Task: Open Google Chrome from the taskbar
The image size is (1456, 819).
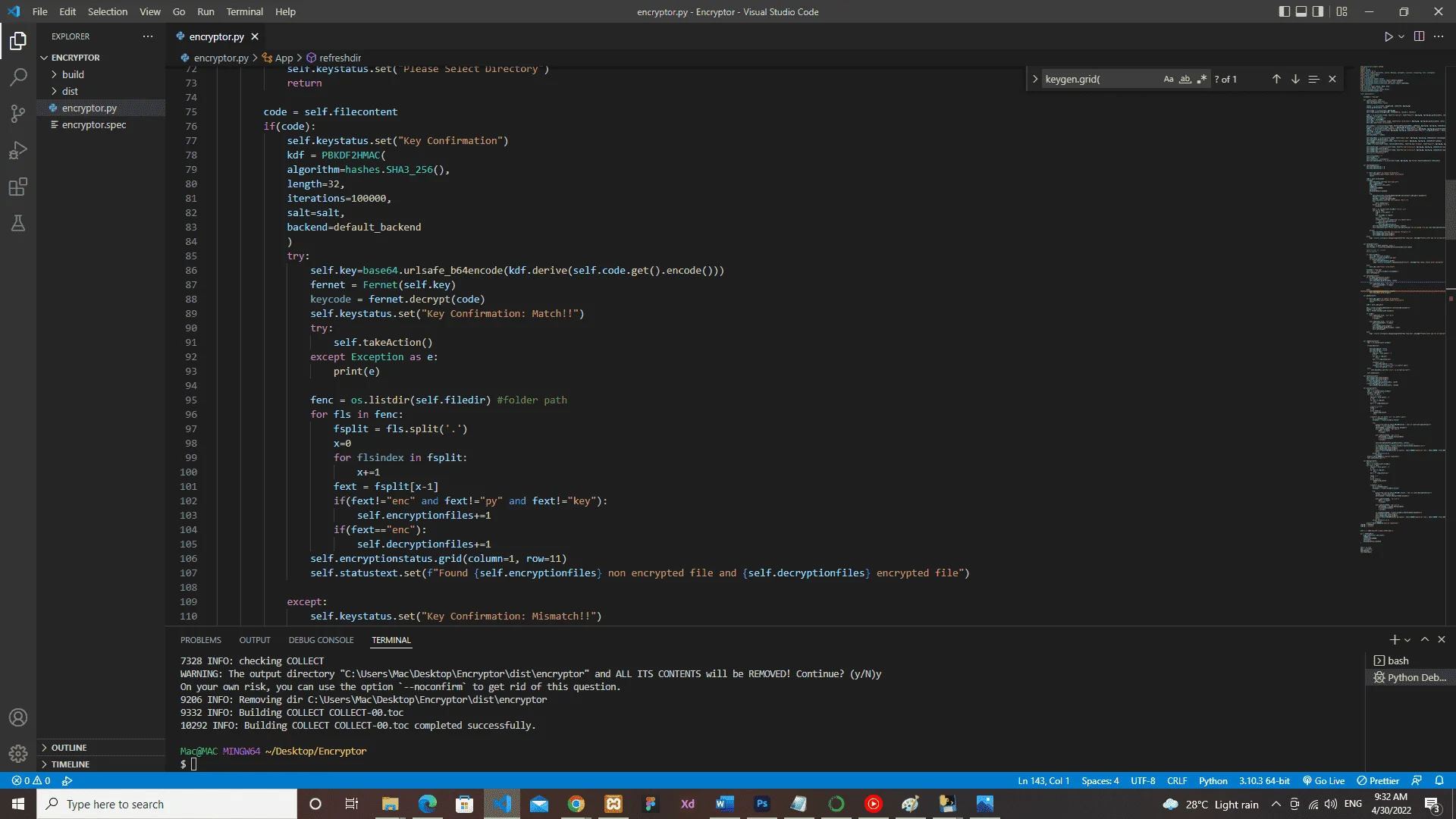Action: pos(576,804)
